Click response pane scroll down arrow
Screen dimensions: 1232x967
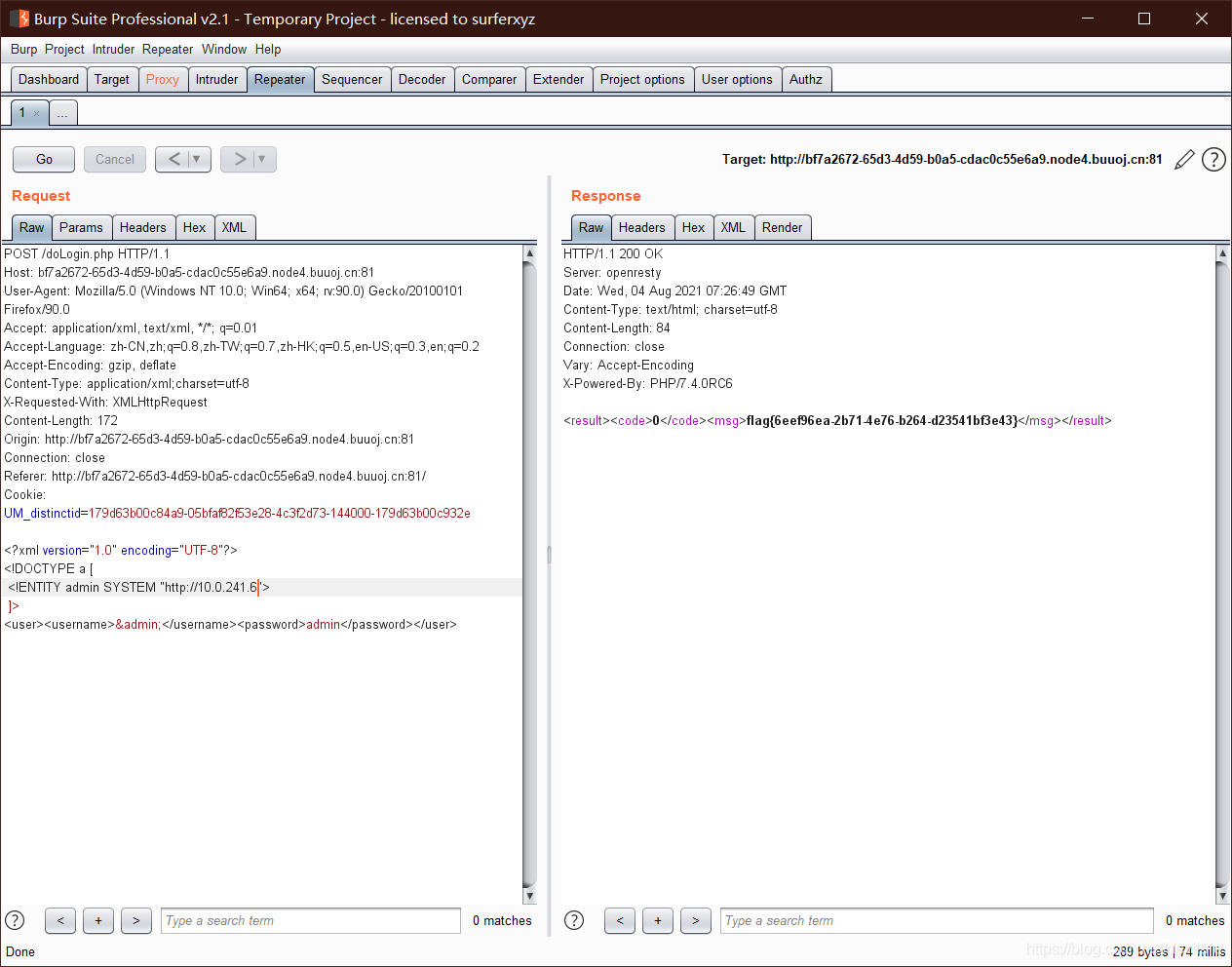(1222, 896)
